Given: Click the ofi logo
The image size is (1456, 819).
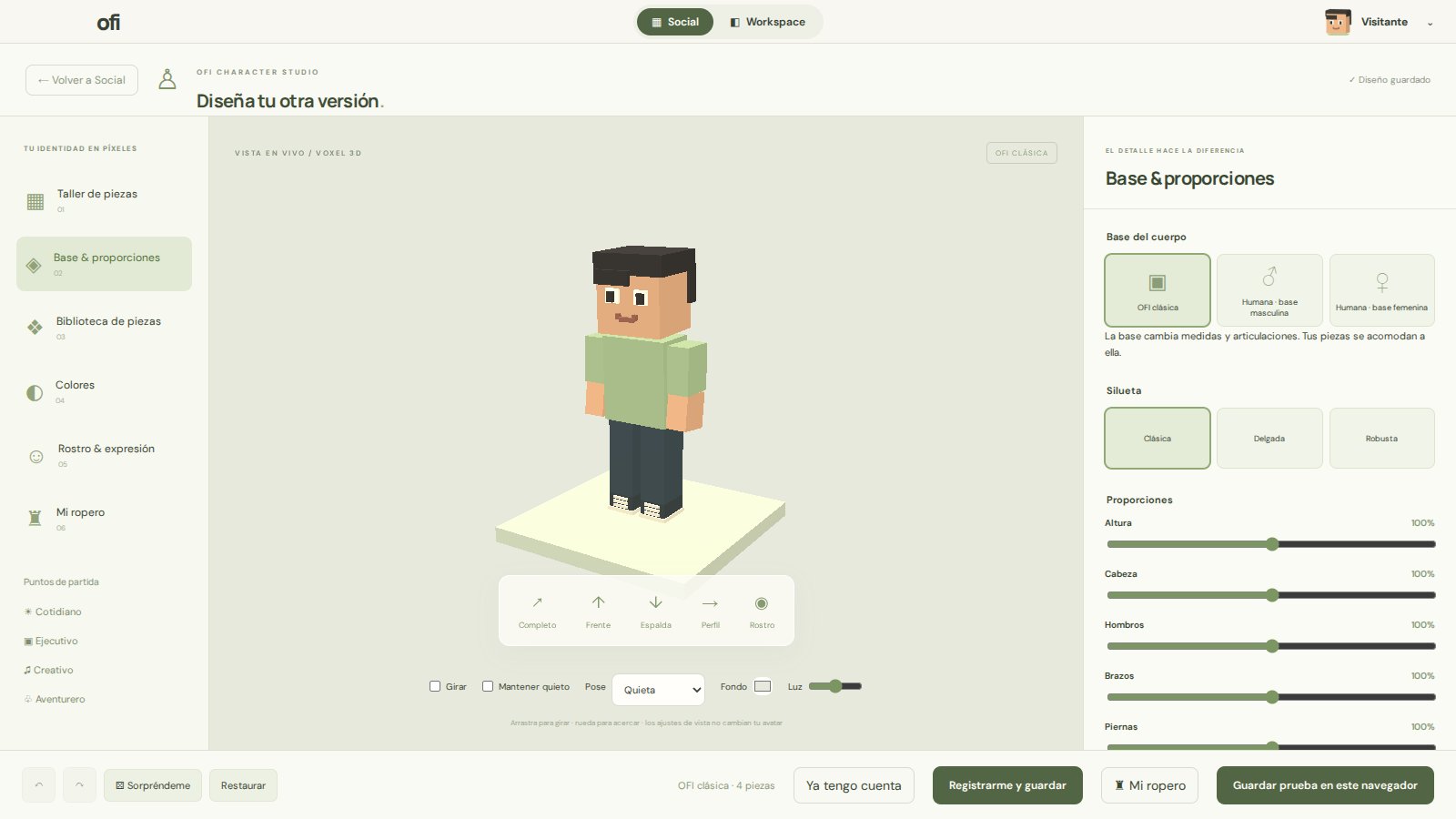Looking at the screenshot, I should (108, 22).
